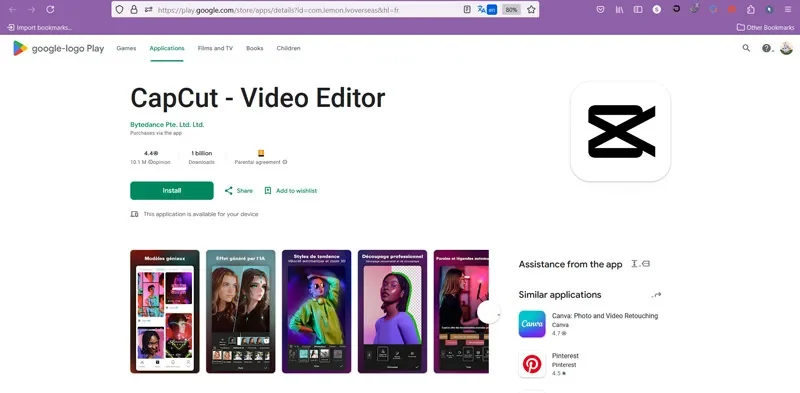Click the CapCut app logo

pos(620,131)
